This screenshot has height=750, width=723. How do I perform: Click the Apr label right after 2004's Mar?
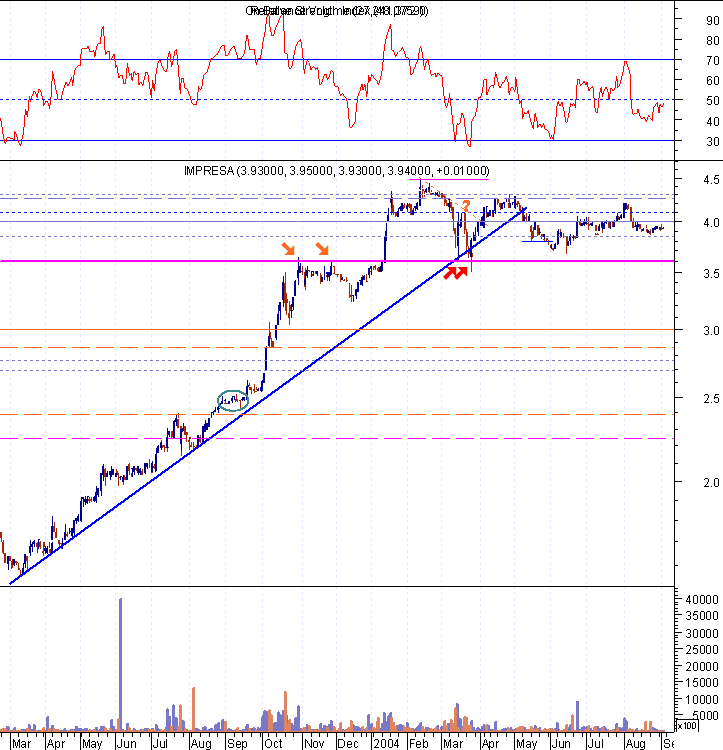pos(490,744)
